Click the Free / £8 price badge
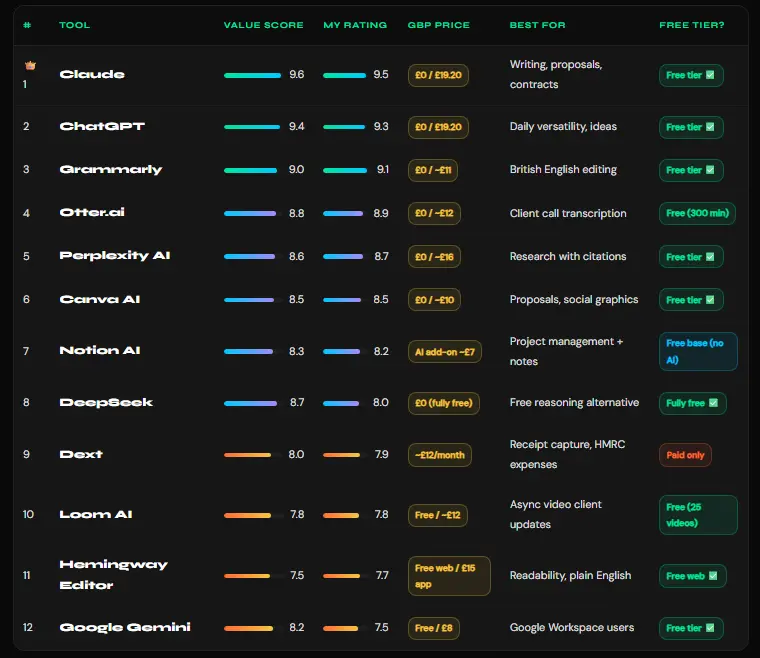The height and width of the screenshot is (658, 760). tap(434, 628)
